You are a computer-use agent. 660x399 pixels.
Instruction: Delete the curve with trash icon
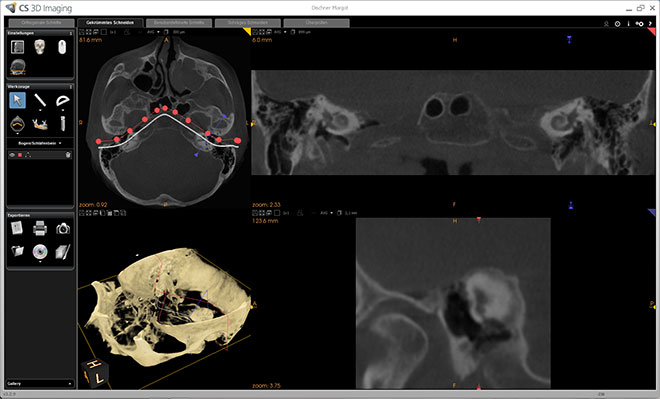[x=68, y=155]
